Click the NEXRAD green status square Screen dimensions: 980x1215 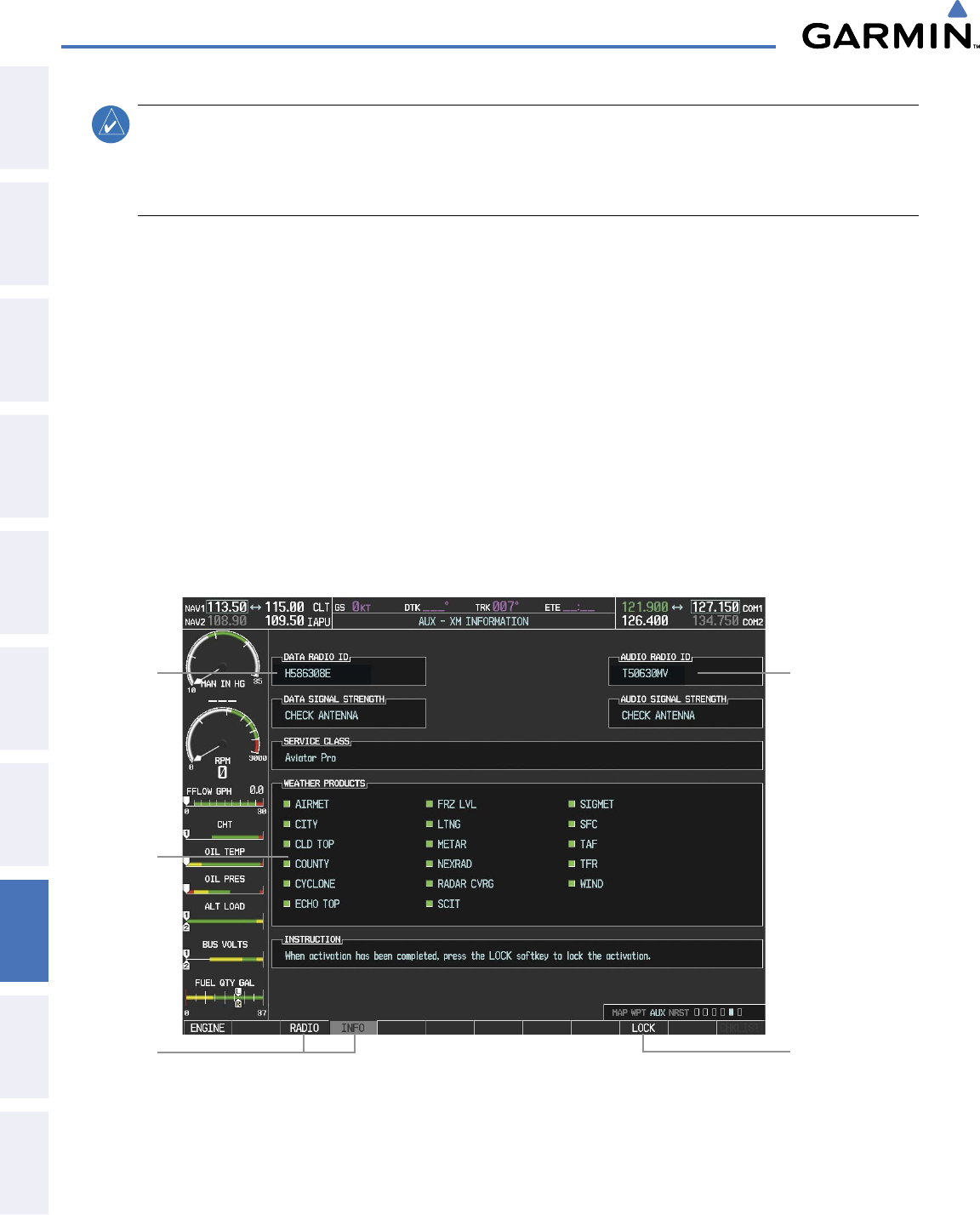(x=430, y=864)
